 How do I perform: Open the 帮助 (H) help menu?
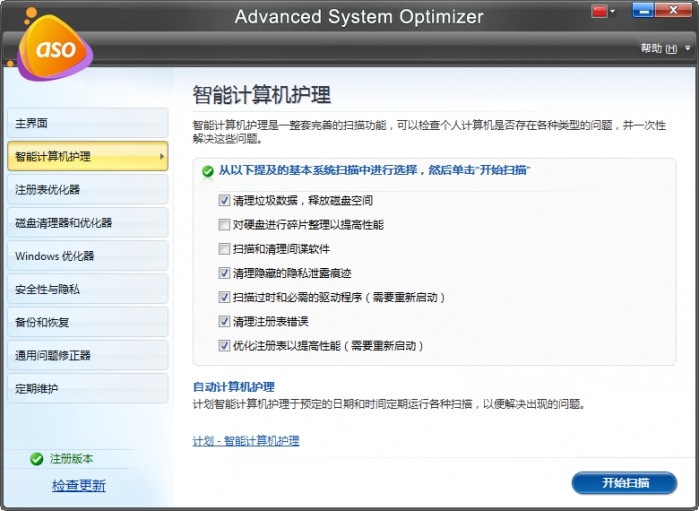coord(658,48)
